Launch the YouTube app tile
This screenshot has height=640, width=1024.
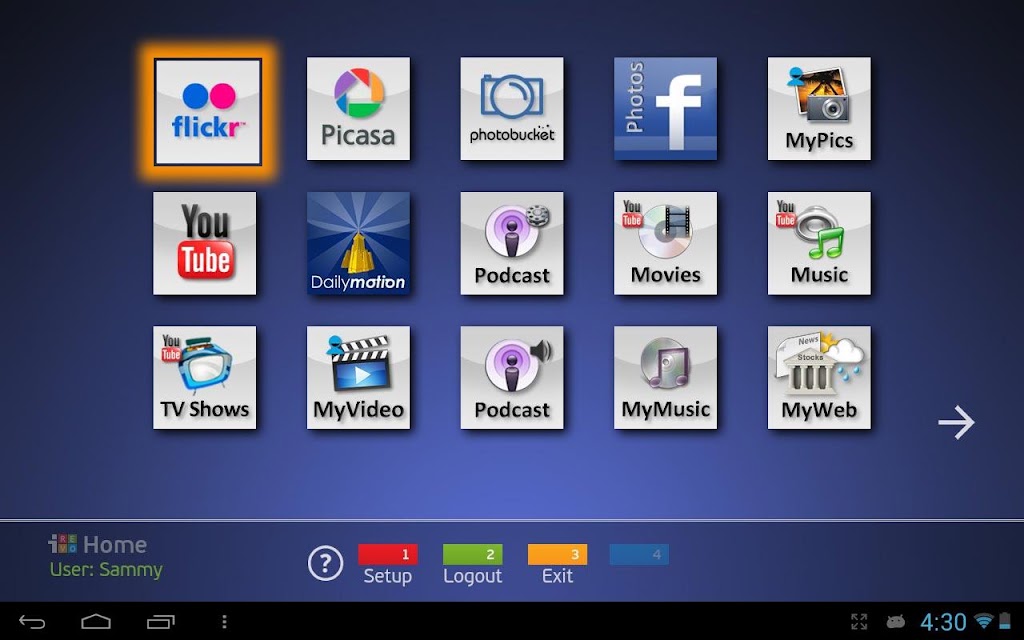(204, 243)
